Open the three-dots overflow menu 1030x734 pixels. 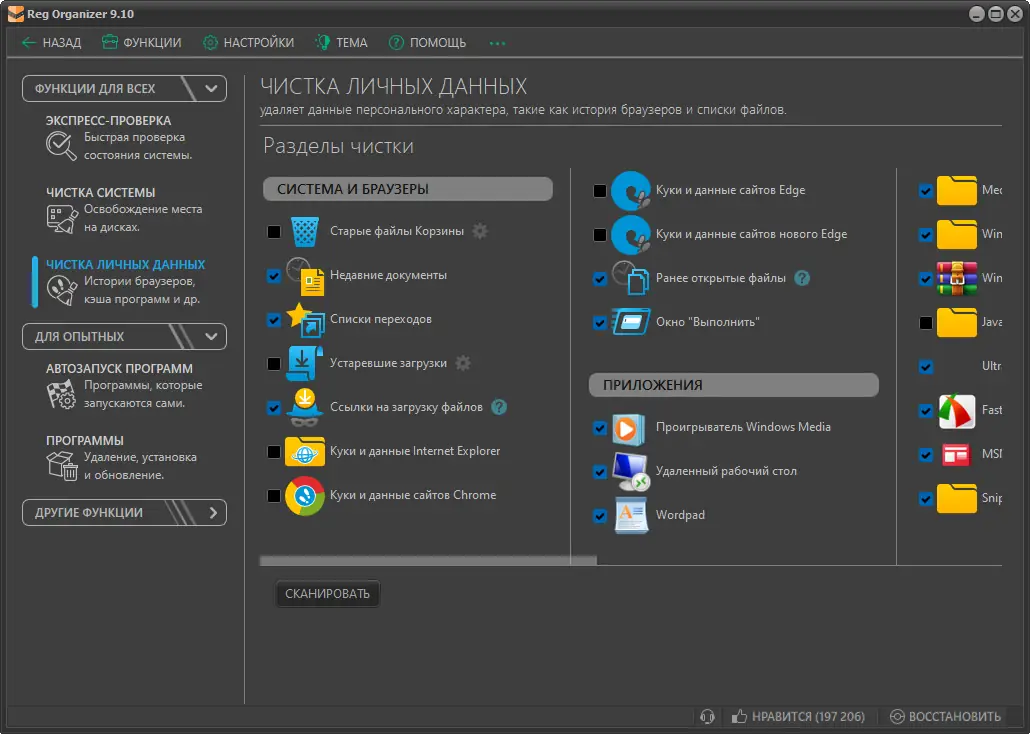pyautogui.click(x=497, y=43)
